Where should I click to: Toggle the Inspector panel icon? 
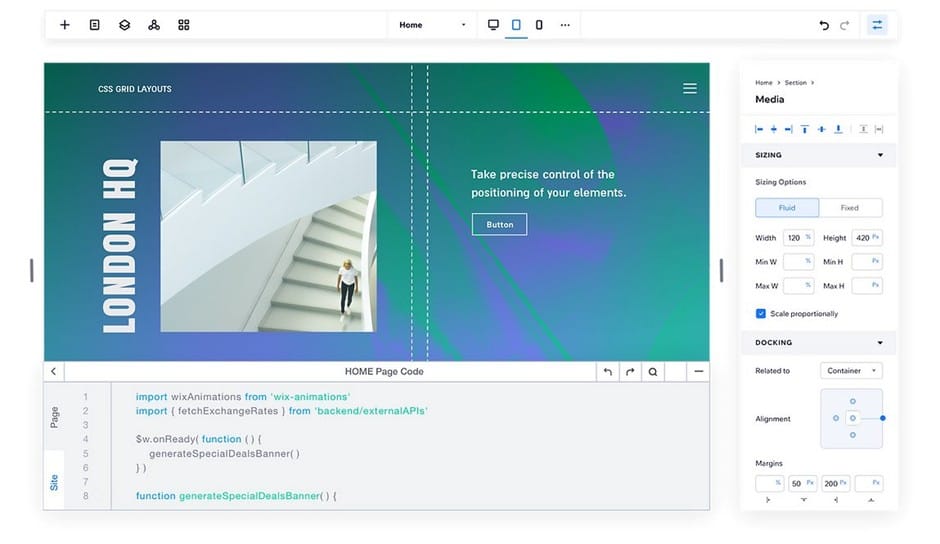[877, 25]
